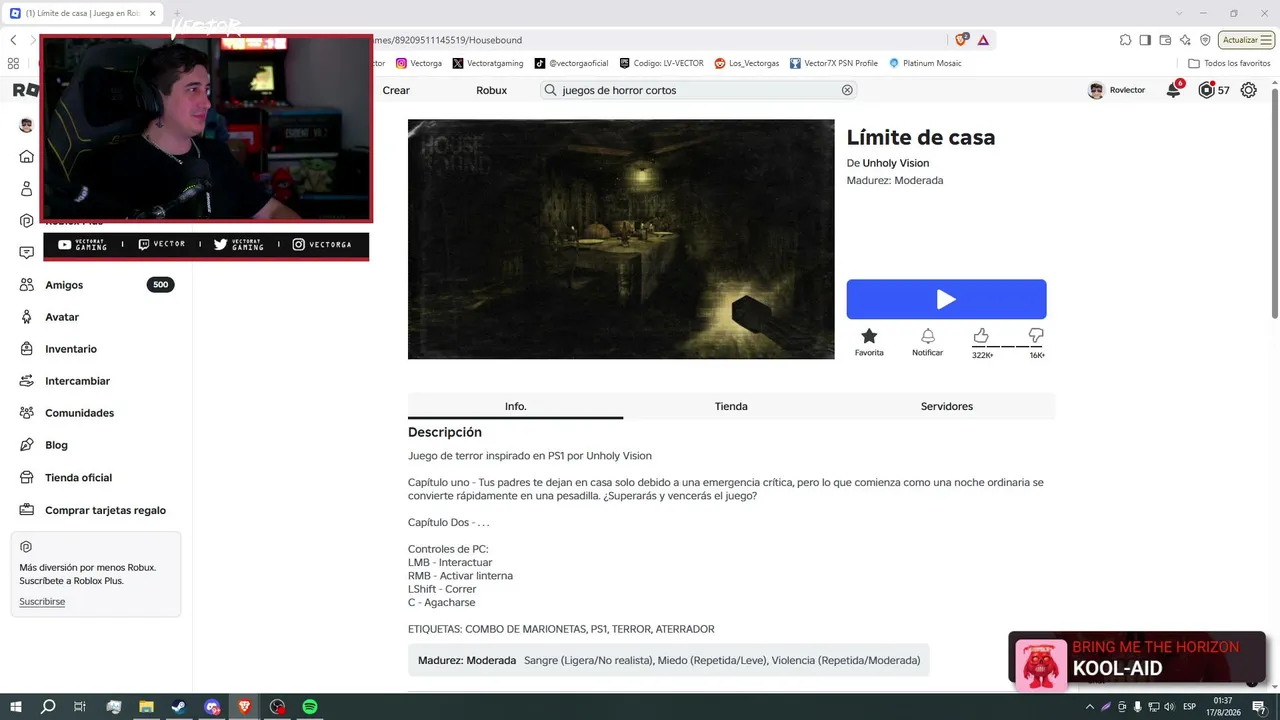1280x720 pixels.
Task: Open the Brave VPN shield icon
Action: tap(1206, 40)
